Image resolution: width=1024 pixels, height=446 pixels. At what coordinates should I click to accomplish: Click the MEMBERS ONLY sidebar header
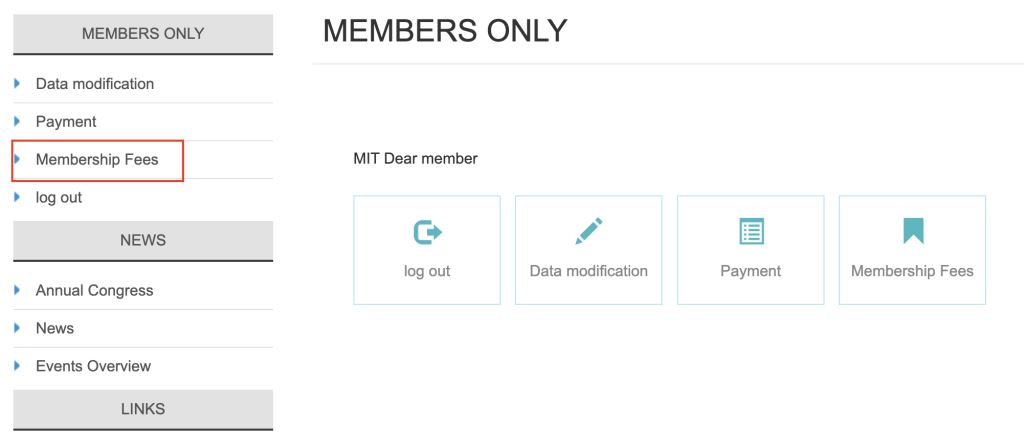tap(143, 34)
